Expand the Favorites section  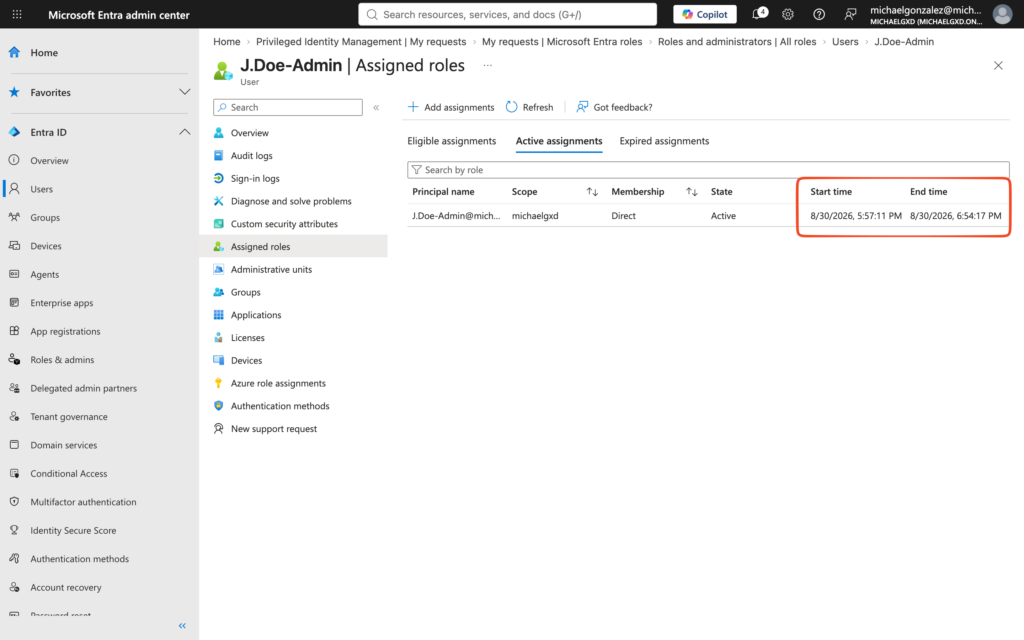185,92
